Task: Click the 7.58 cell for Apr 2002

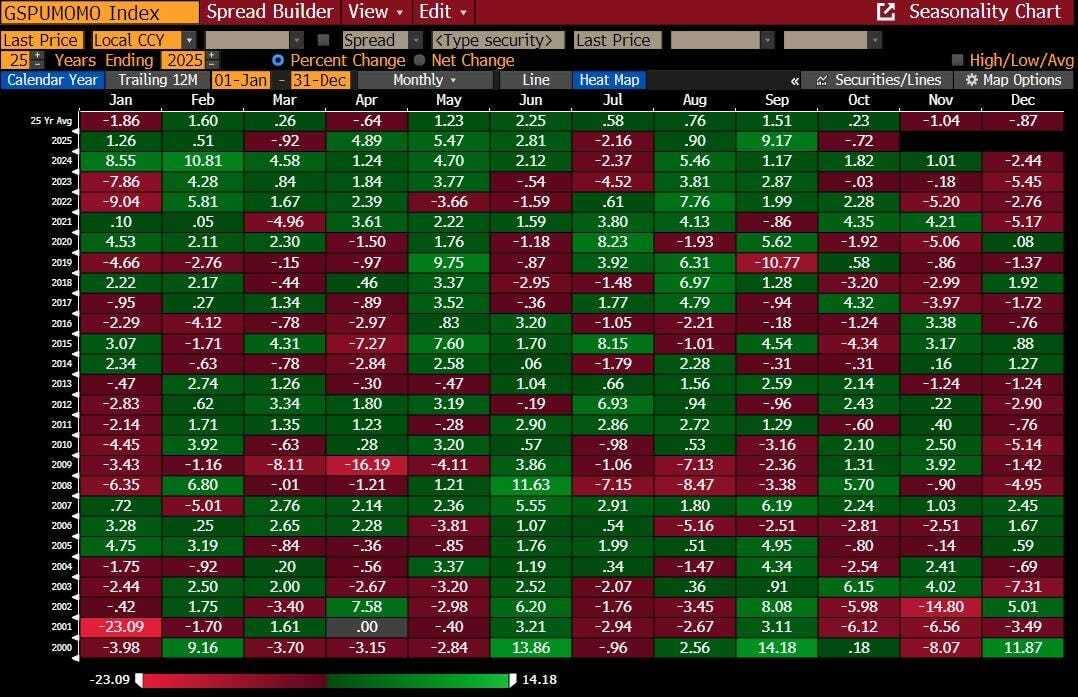Action: click(366, 606)
